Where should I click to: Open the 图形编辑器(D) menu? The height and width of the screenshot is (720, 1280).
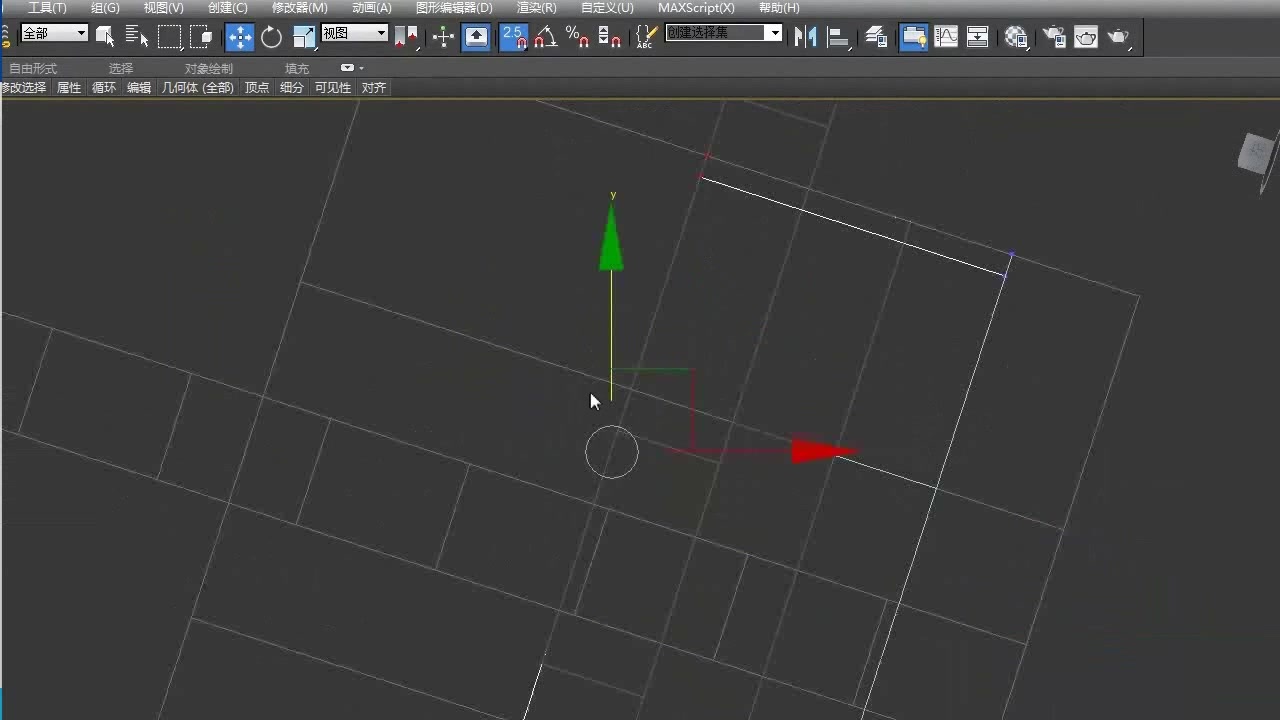point(453,8)
